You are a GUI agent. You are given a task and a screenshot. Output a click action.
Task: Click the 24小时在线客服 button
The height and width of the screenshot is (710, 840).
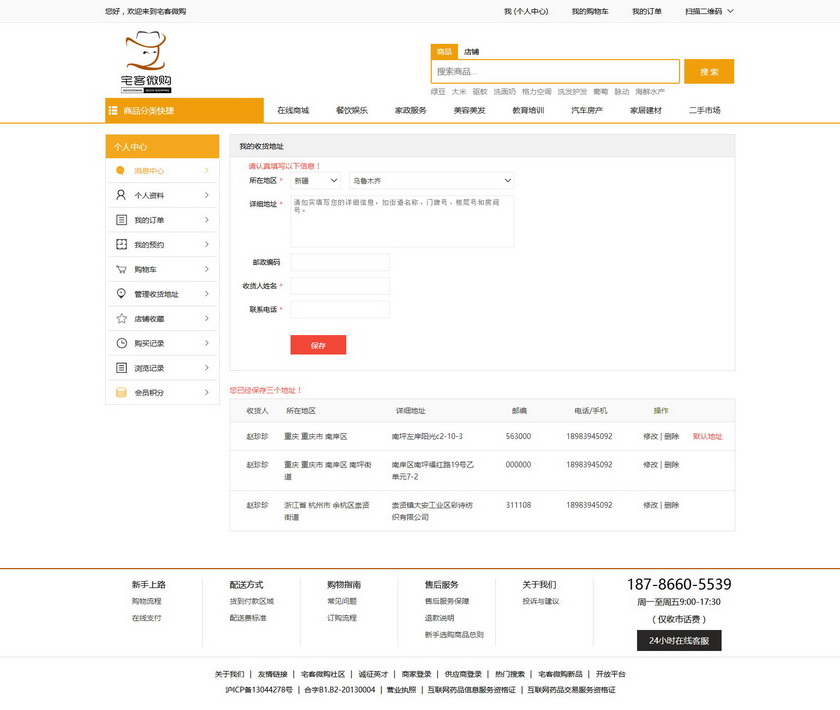pos(679,640)
